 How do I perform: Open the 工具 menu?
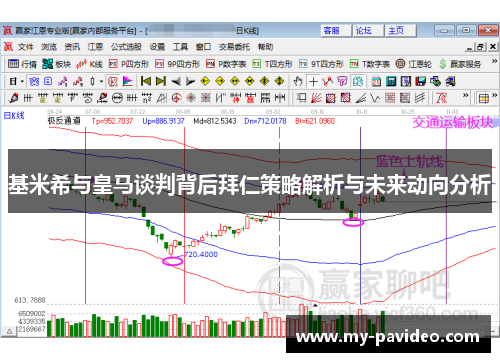click(x=180, y=47)
